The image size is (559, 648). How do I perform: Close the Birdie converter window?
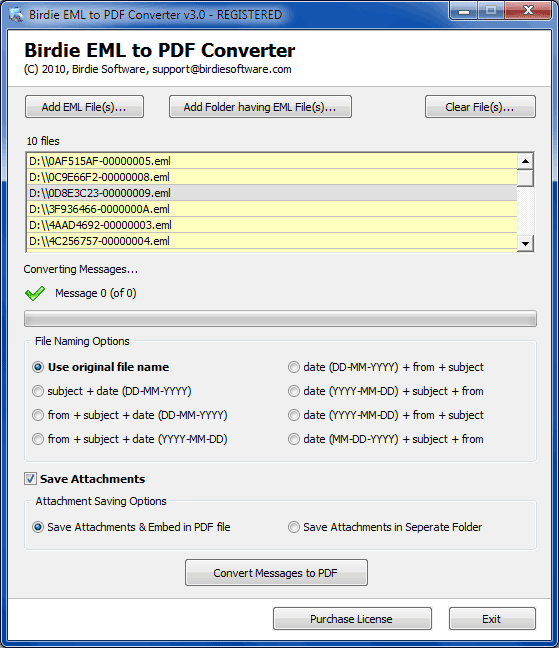[x=528, y=11]
